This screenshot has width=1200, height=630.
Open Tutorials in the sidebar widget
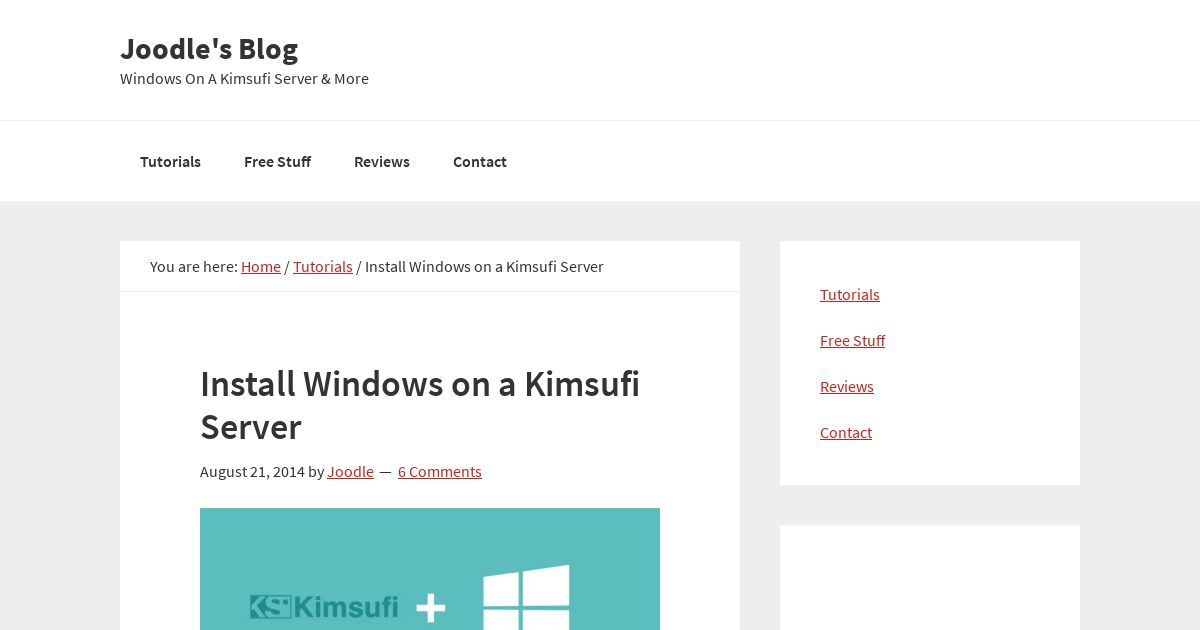(850, 294)
